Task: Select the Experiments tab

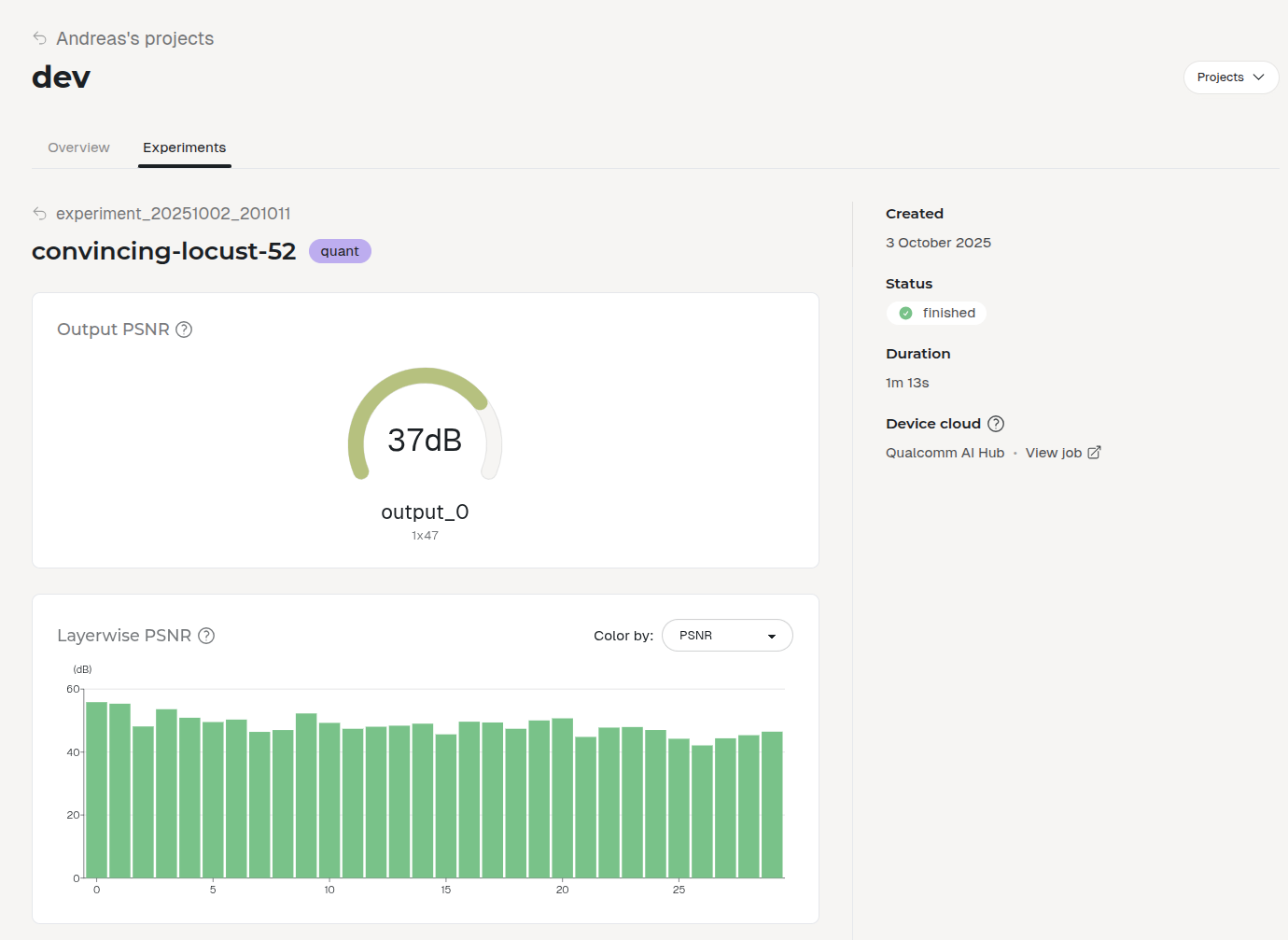Action: [184, 147]
